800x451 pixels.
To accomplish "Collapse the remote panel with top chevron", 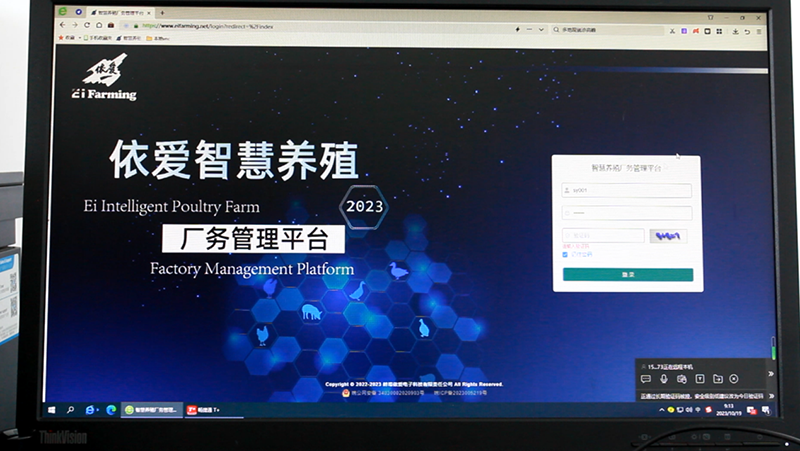I will coord(771,374).
